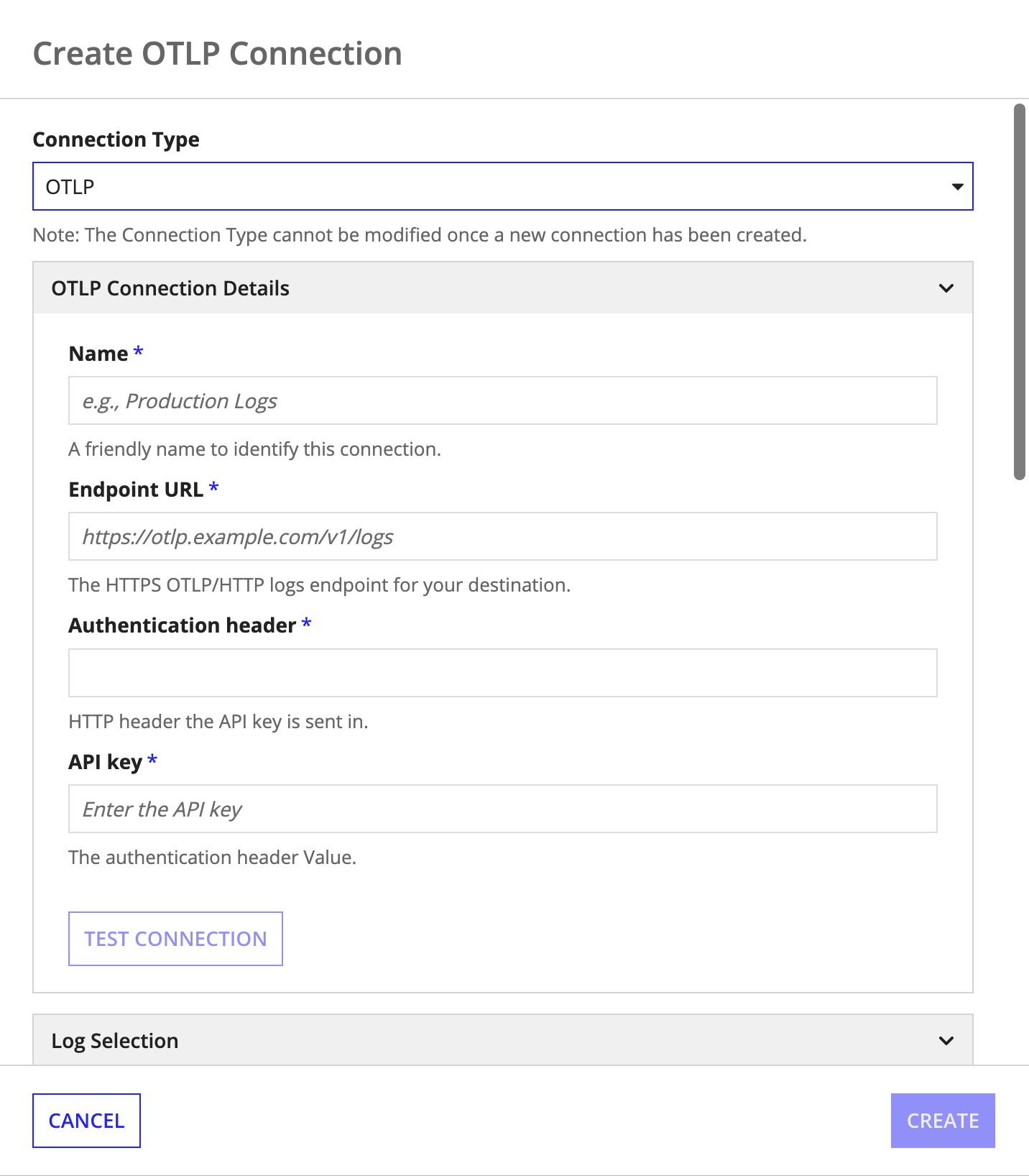Screen dimensions: 1029x1176
Task: Click the Create button
Action: (x=943, y=1121)
